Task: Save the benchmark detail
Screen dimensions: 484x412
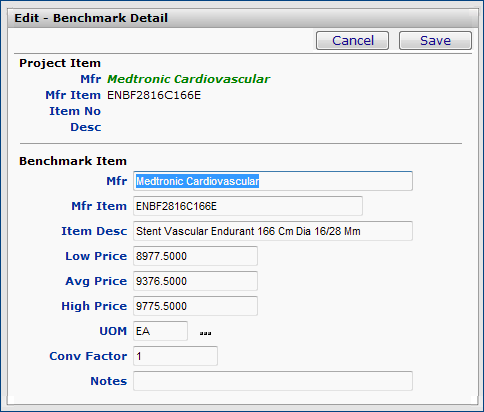Action: coord(435,41)
